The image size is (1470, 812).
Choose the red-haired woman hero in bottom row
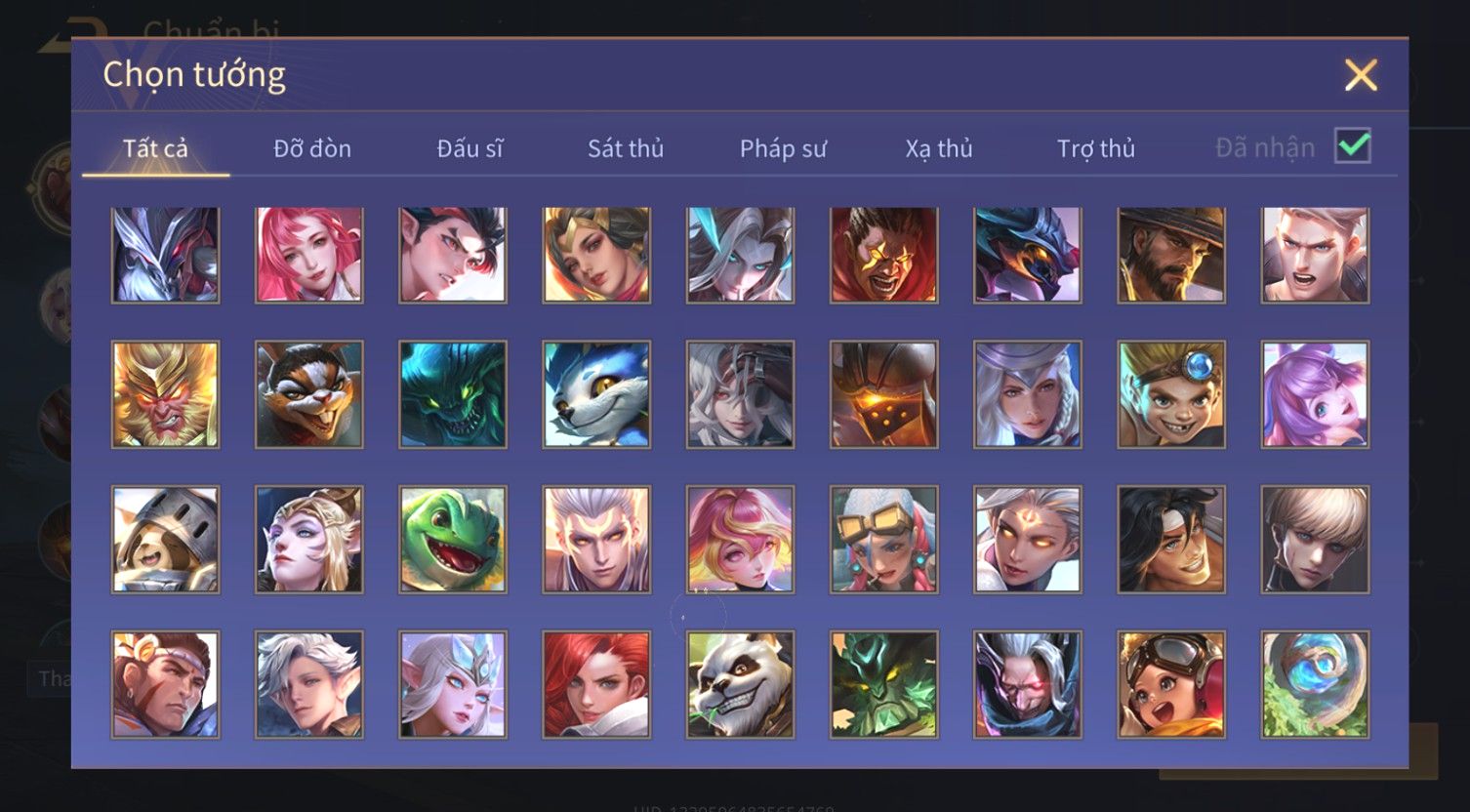coord(596,684)
